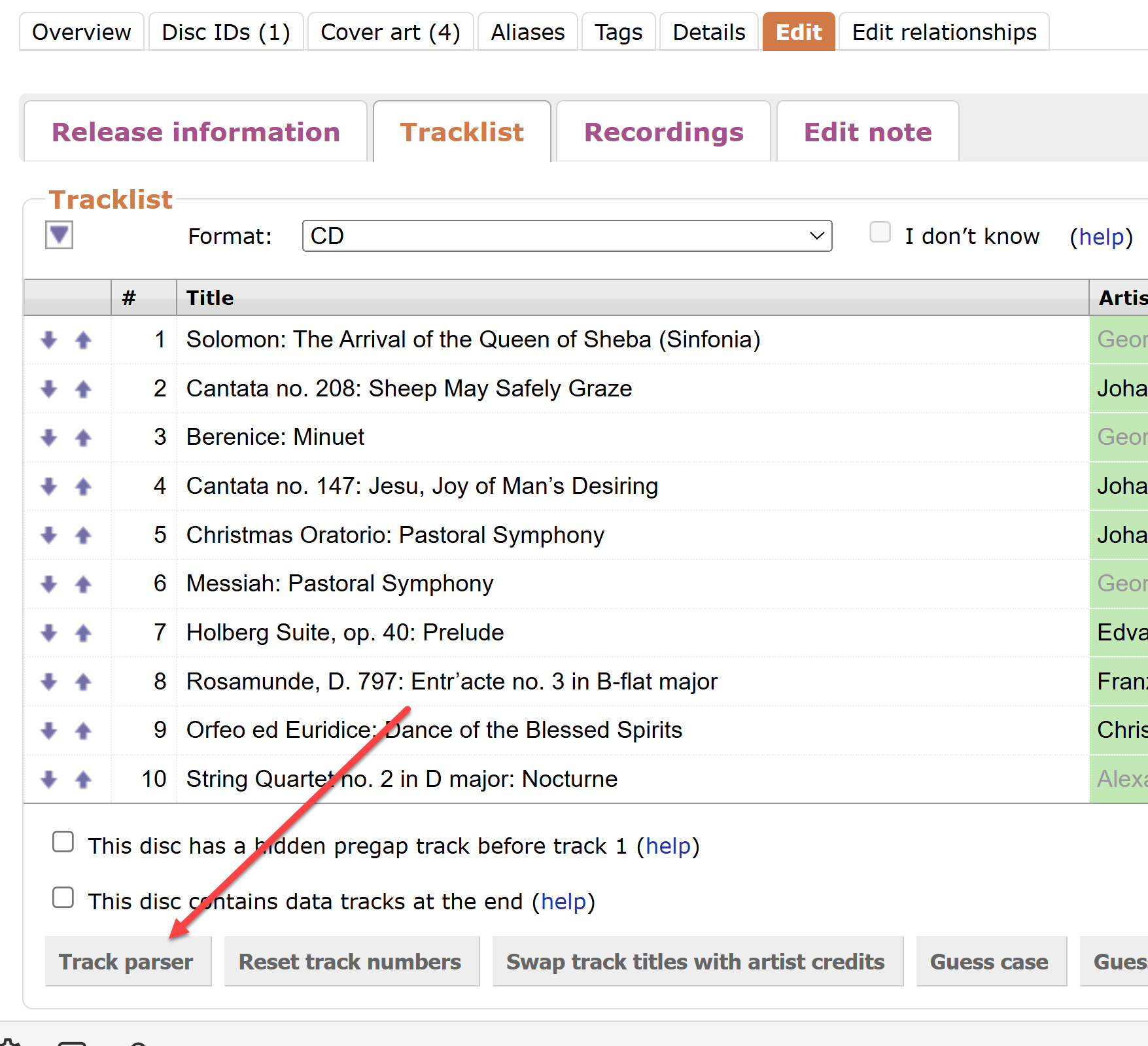Screen dimensions: 1148x1046
Task: Click the down arrow for Berenice: Minuet
Action: point(49,438)
